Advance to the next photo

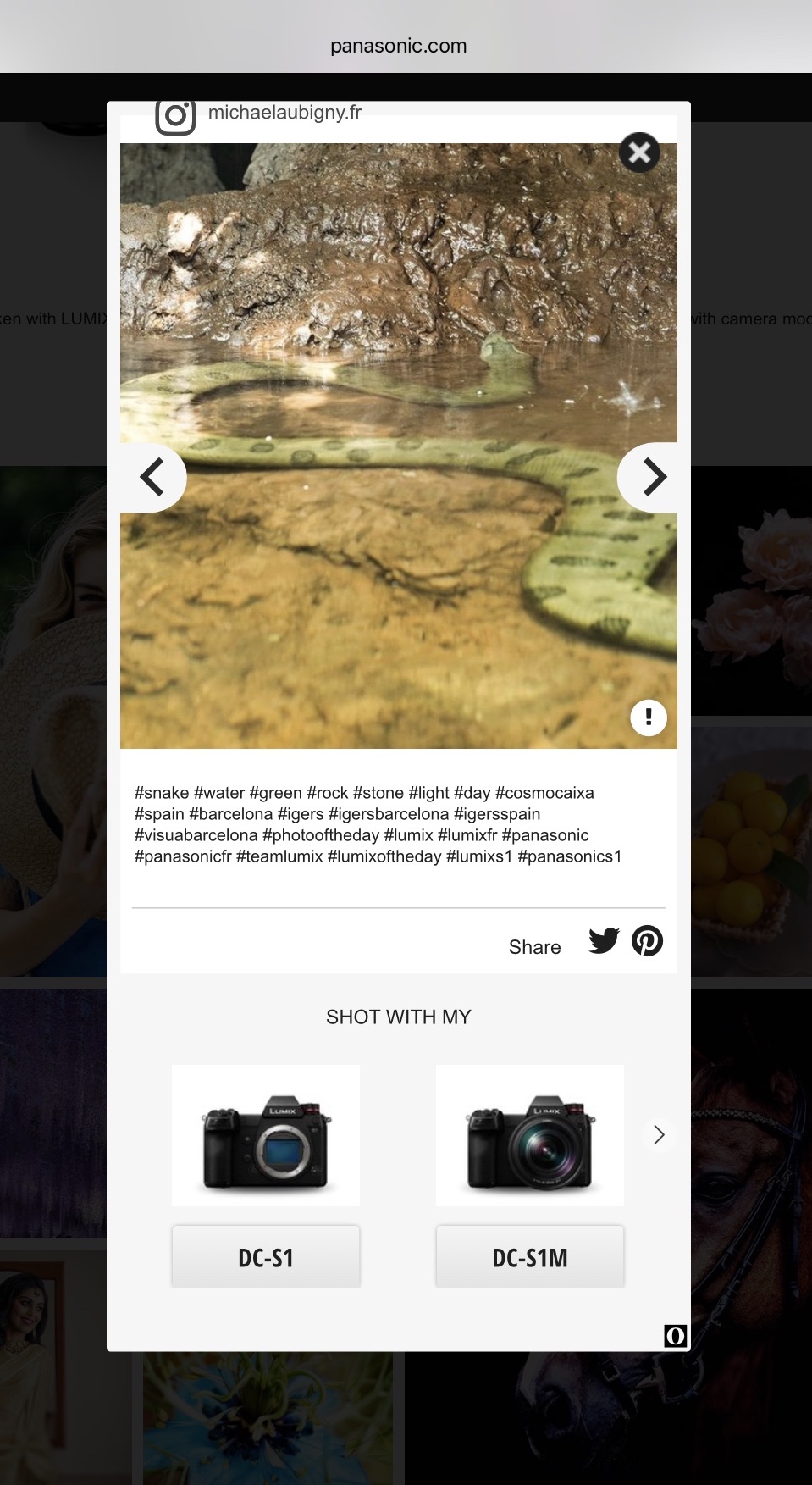tap(649, 477)
